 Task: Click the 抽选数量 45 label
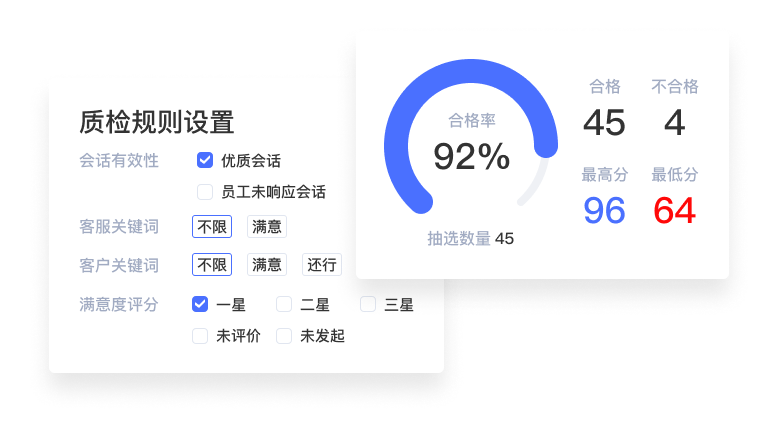pyautogui.click(x=470, y=238)
